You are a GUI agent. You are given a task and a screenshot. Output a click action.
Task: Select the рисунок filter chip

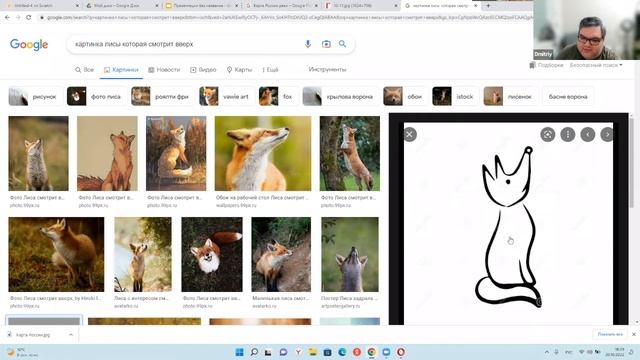[35, 97]
